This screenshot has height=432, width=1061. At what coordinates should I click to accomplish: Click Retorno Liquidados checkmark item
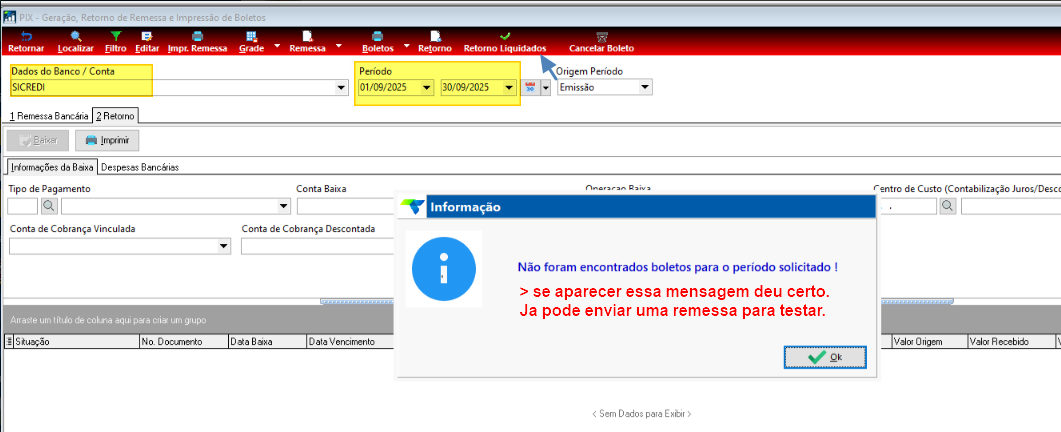(505, 42)
